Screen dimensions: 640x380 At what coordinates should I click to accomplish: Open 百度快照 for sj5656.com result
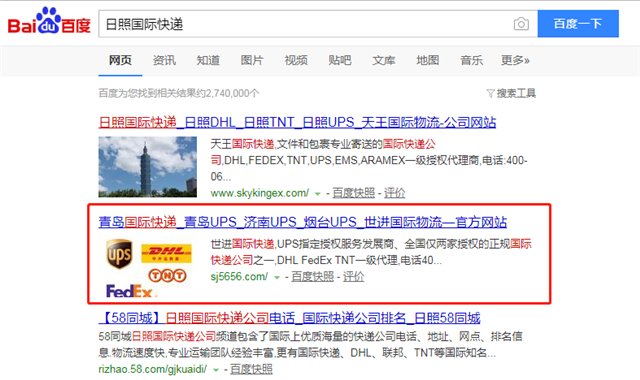pyautogui.click(x=312, y=276)
